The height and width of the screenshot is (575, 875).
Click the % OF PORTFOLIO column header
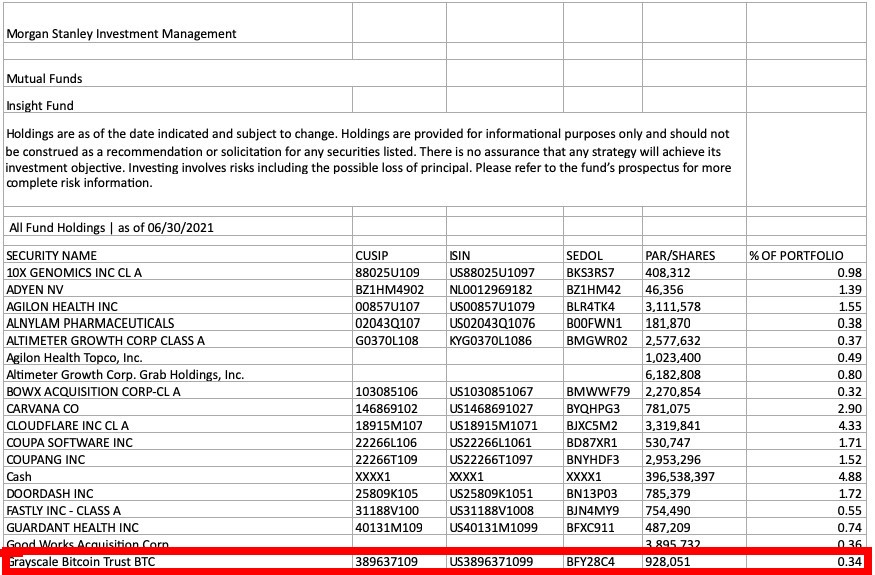click(806, 255)
